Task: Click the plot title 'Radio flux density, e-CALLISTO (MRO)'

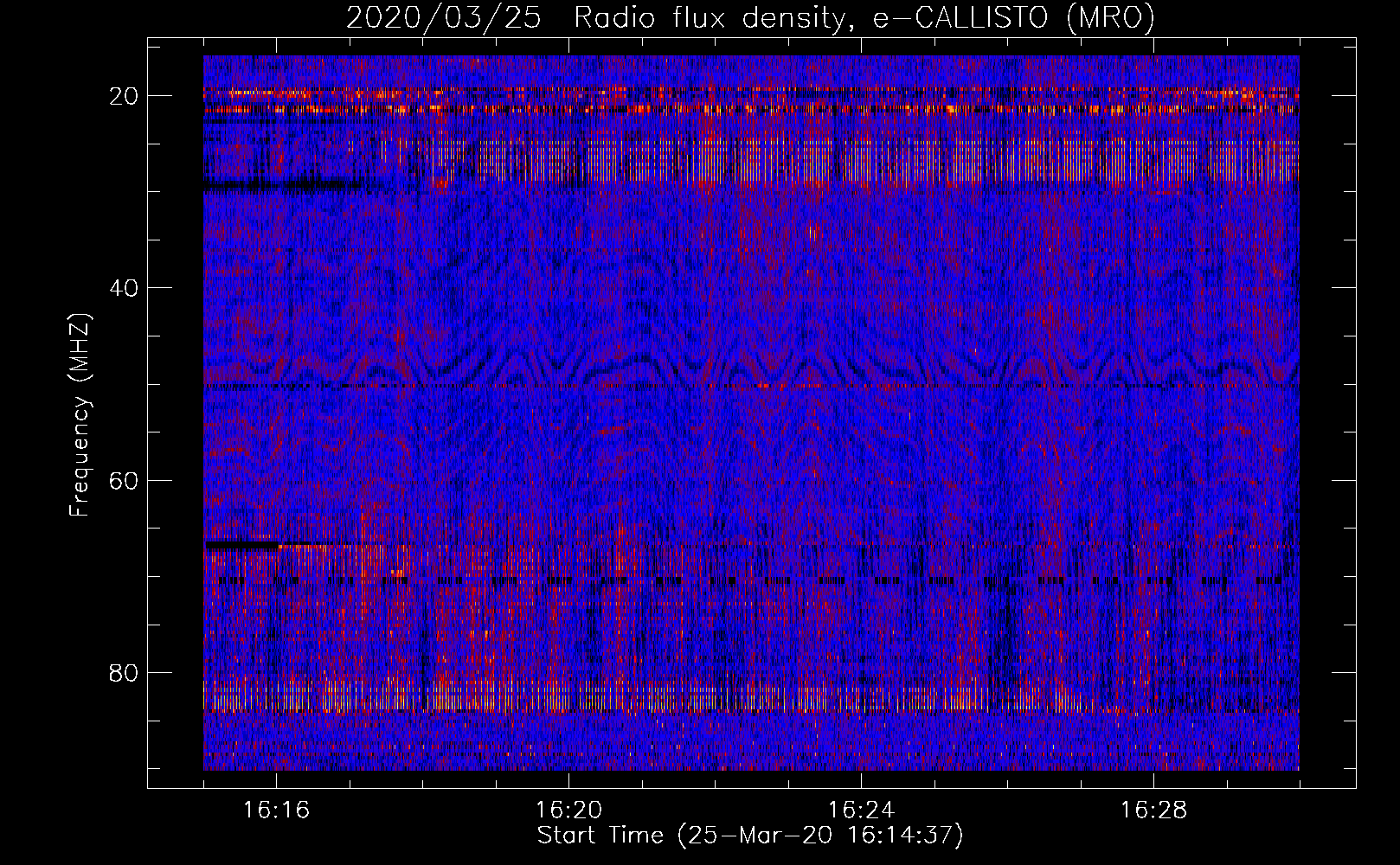Action: coord(864,18)
